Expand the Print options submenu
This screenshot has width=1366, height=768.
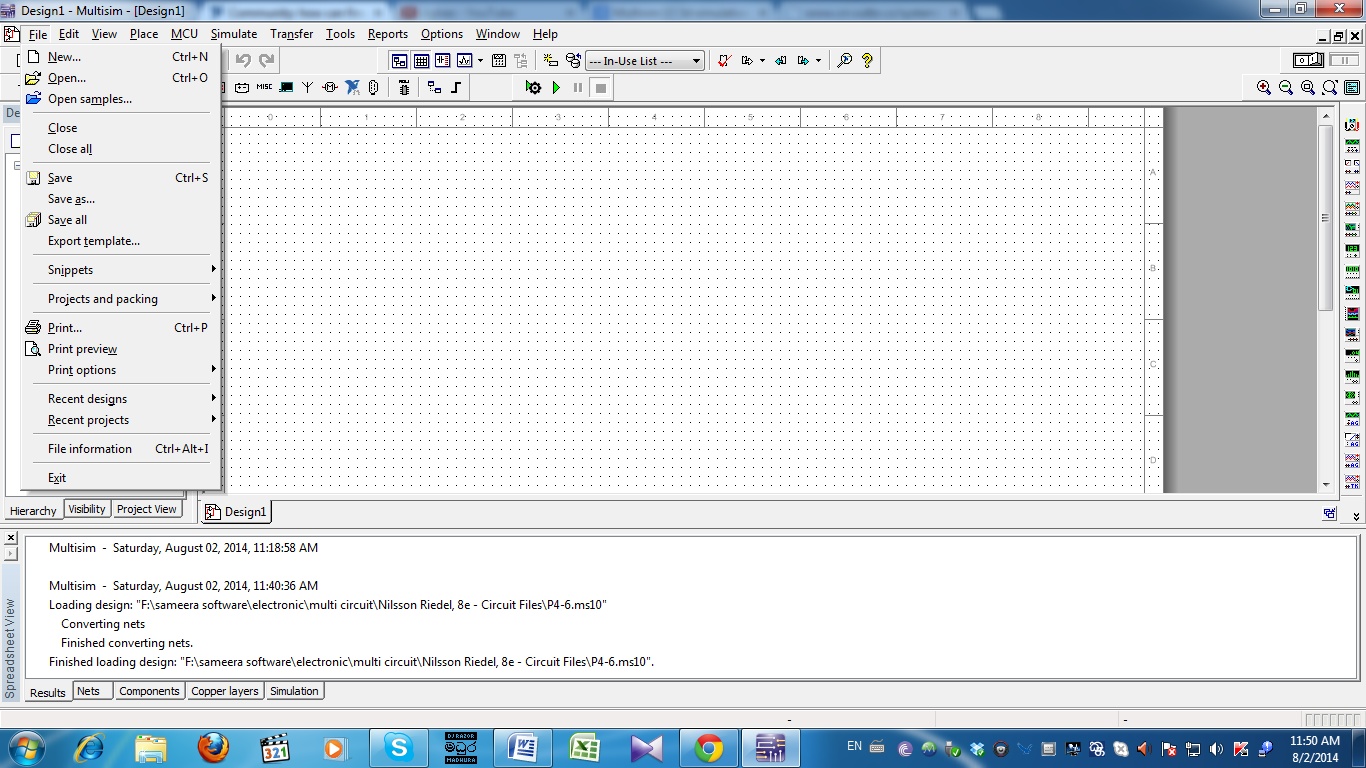click(x=120, y=370)
